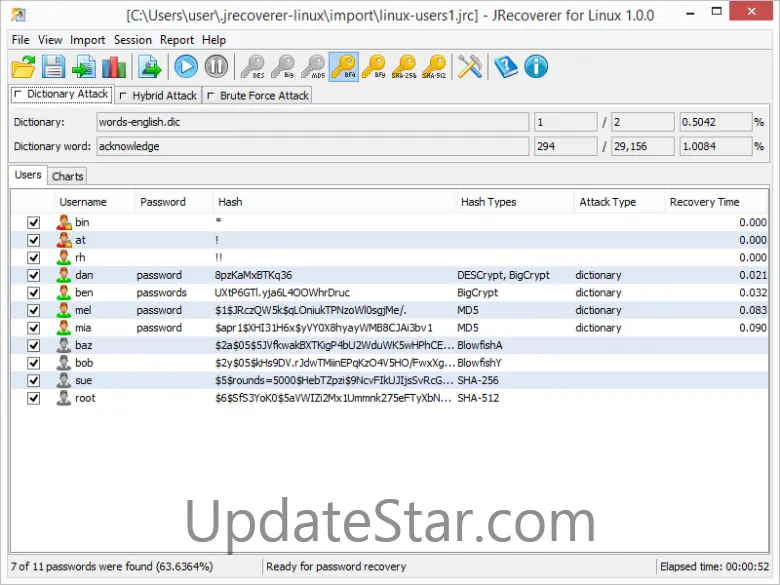Start recovery with the blue play button
Viewport: 780px width, 585px height.
point(186,67)
